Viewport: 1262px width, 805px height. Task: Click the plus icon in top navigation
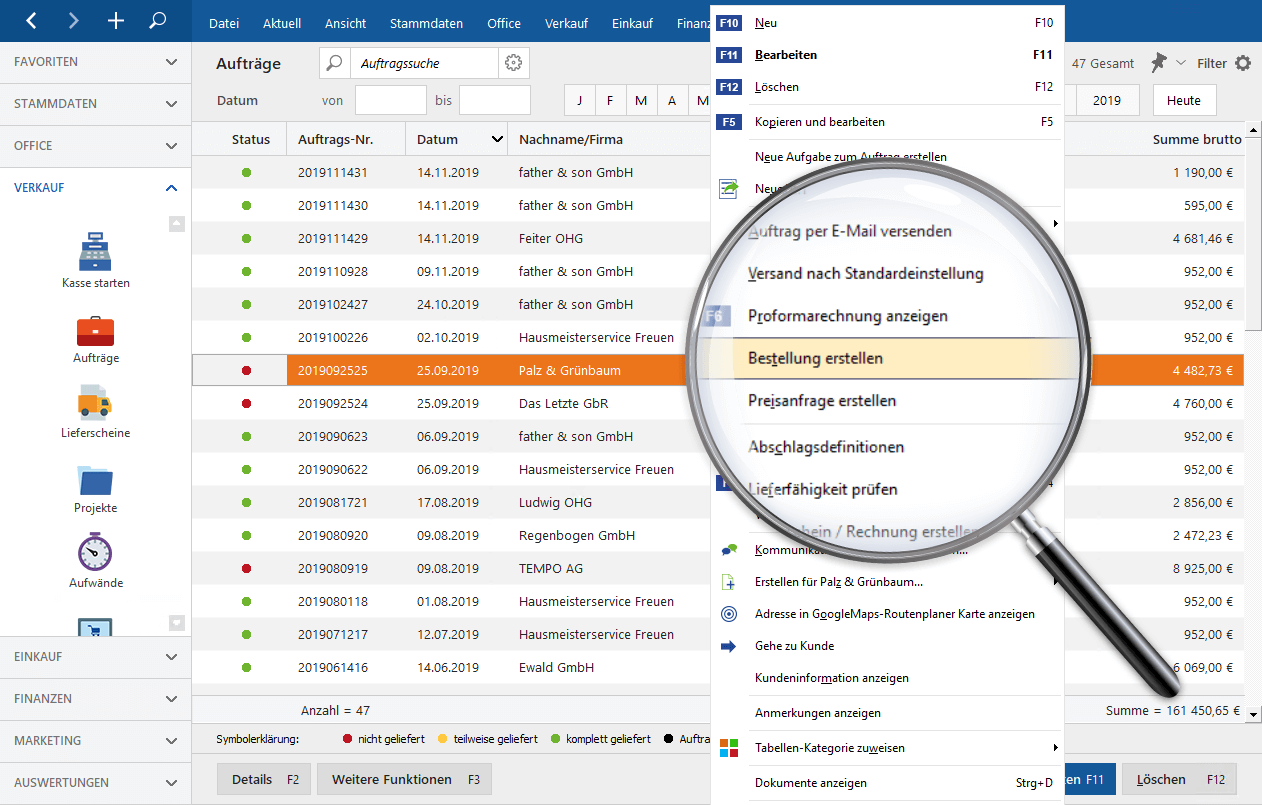(x=116, y=20)
